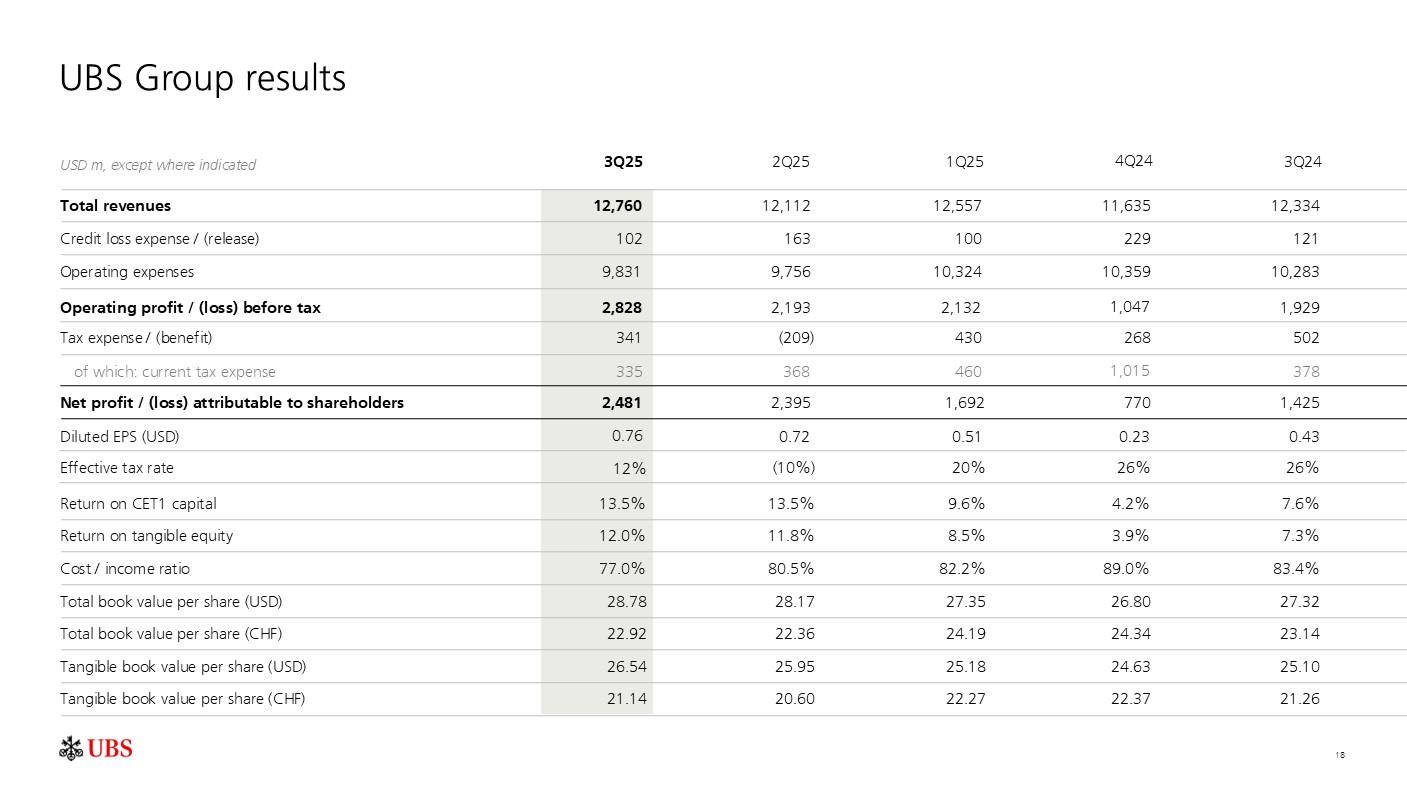Select 'Tangible book value per share (CHF)' label
Screen dimensions: 1407x792
click(182, 699)
